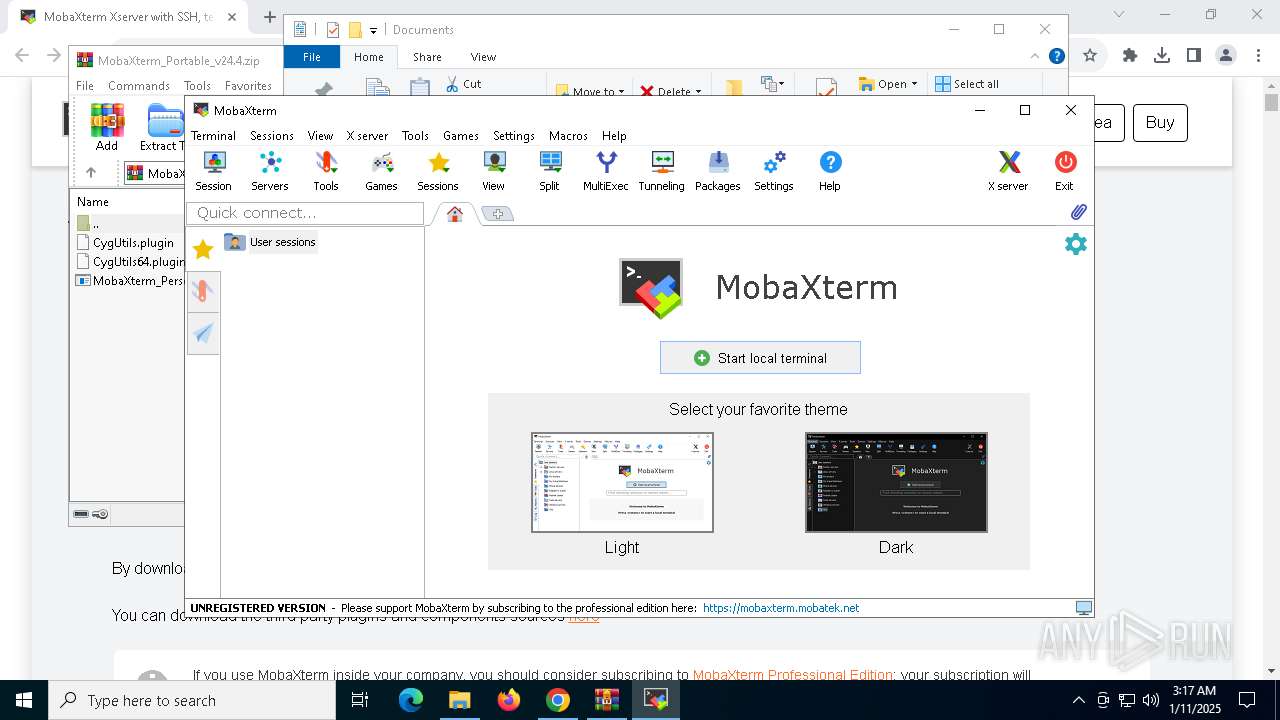Open the Tools toolbar icon
Viewport: 1280px width, 720px height.
point(326,171)
